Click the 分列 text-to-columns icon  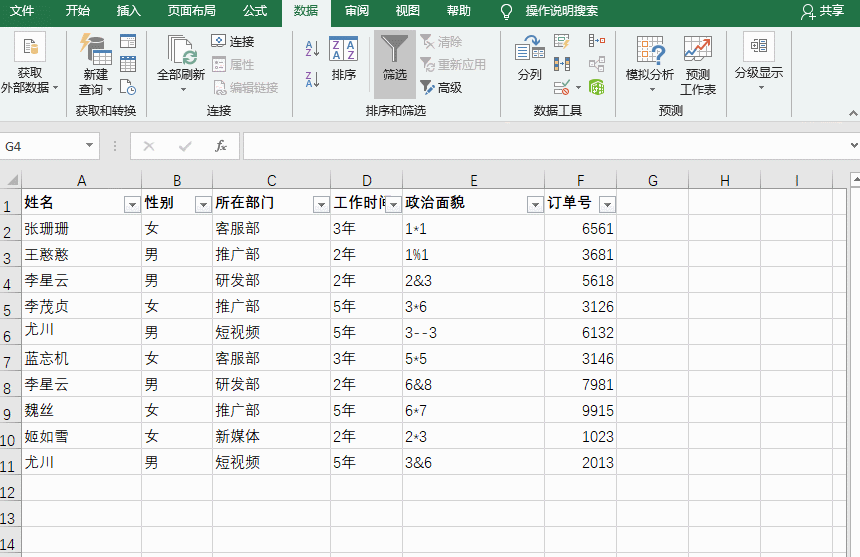[x=529, y=49]
